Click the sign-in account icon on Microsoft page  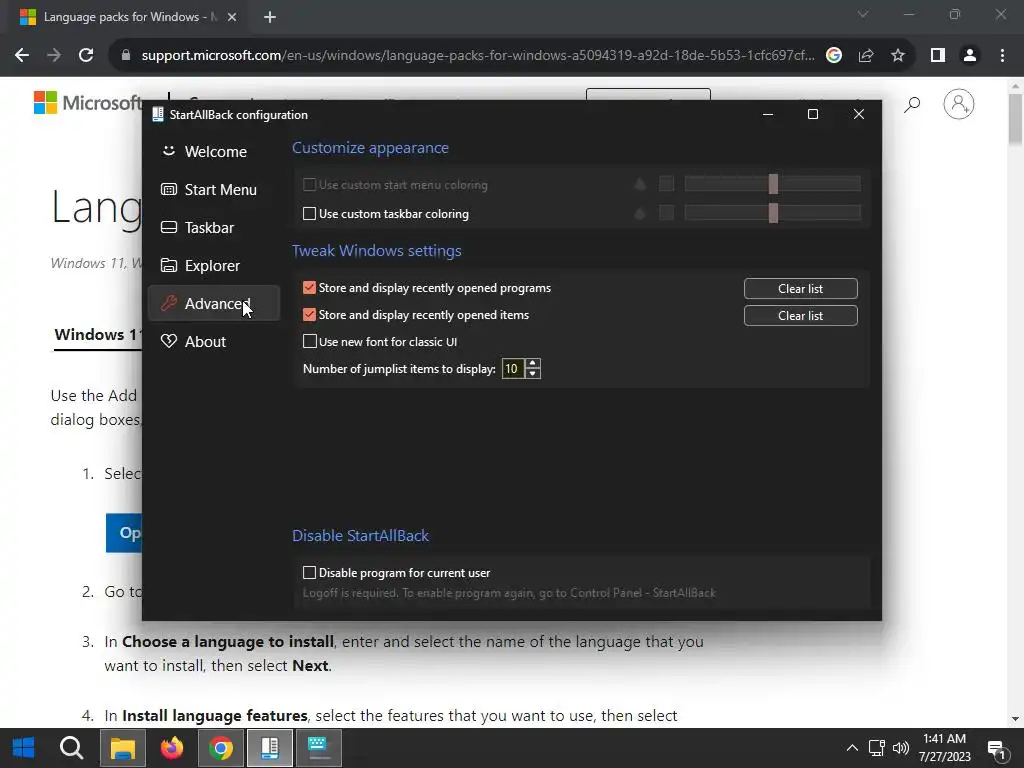[959, 104]
